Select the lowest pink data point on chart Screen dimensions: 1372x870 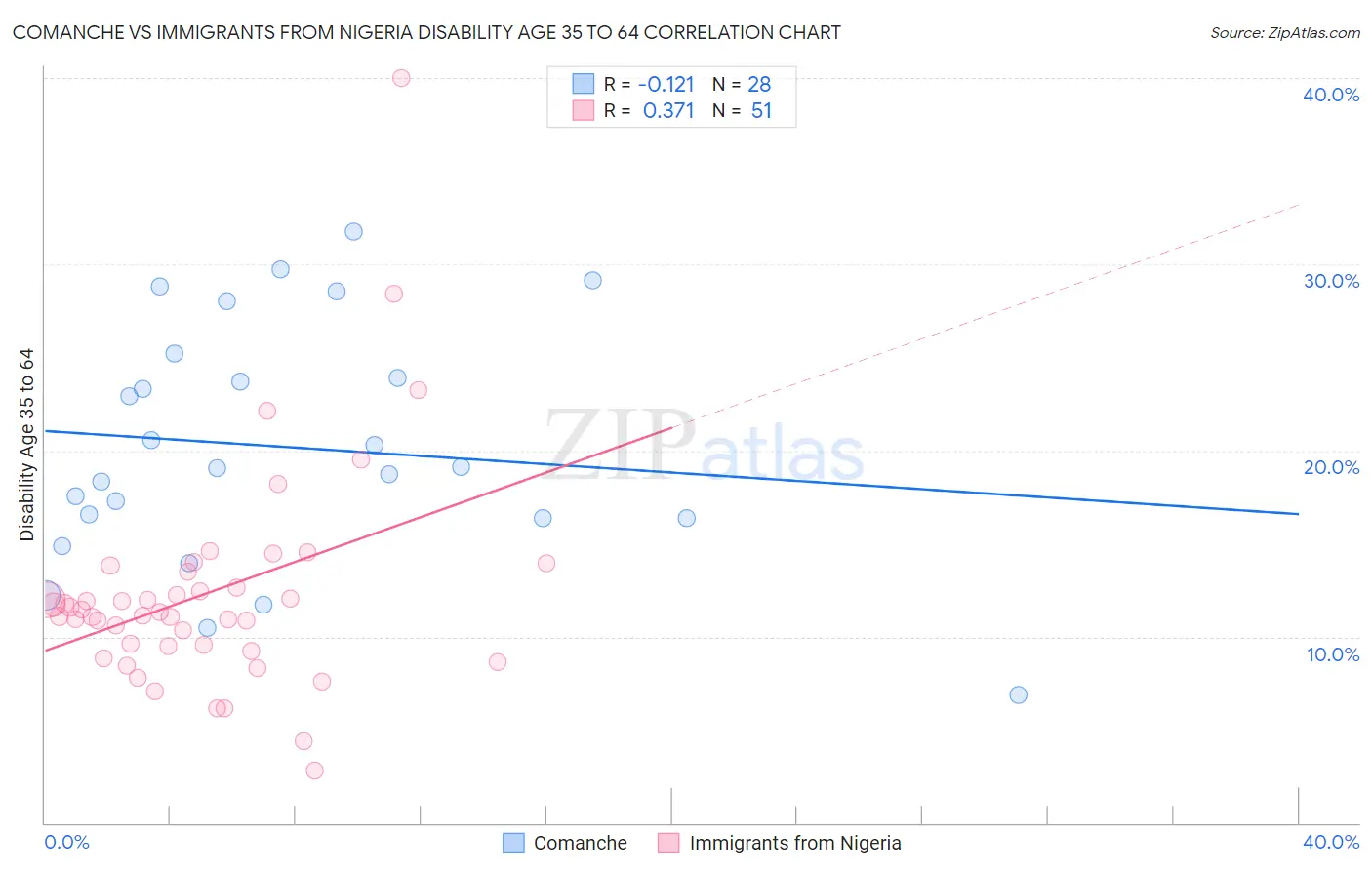(x=314, y=771)
